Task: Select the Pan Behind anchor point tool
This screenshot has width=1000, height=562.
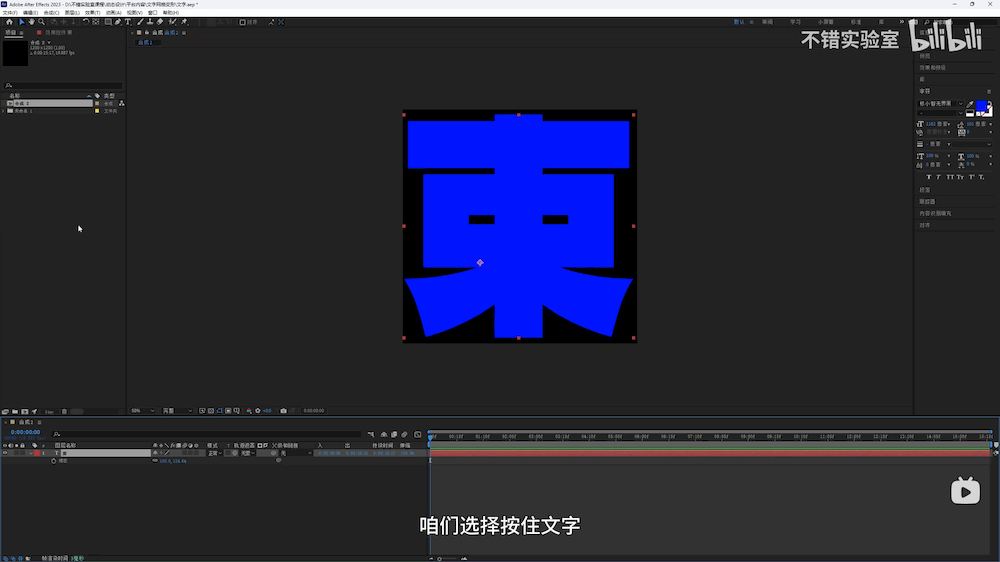Action: click(x=96, y=22)
